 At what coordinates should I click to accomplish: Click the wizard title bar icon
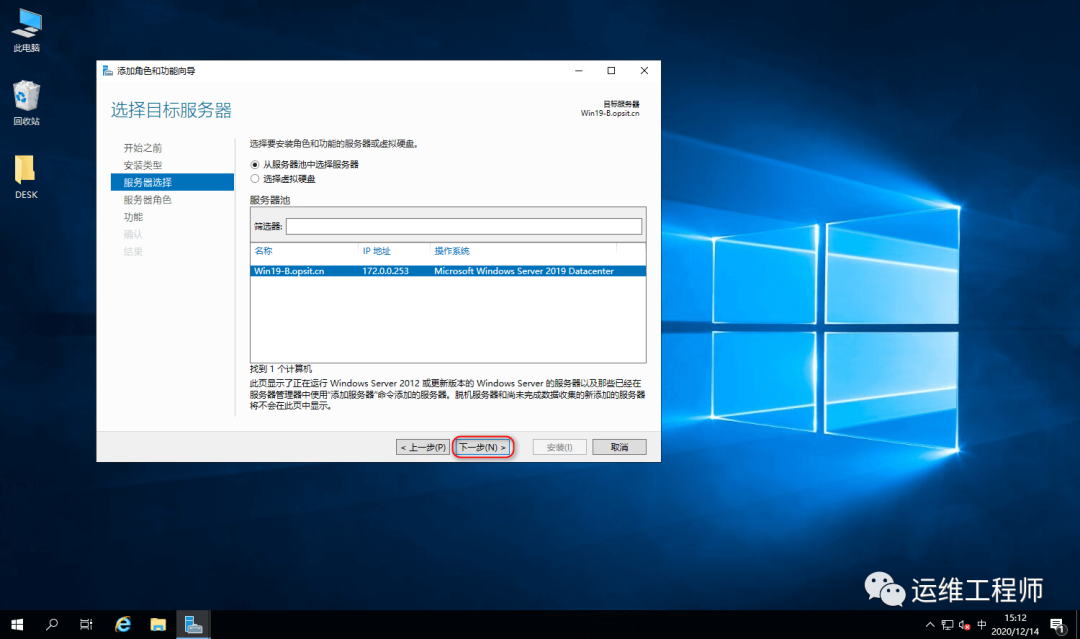point(107,71)
